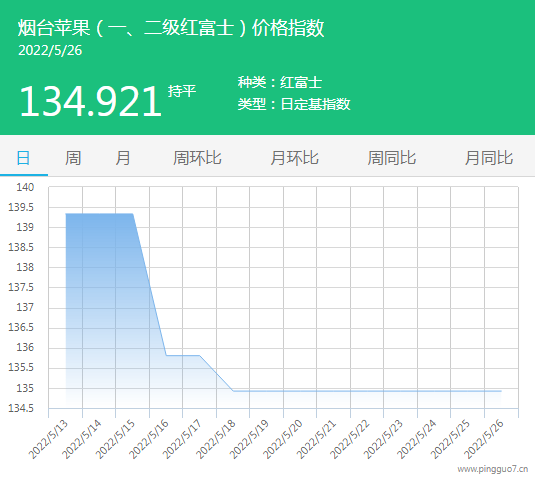Click the 烟台苹果 price index title

click(x=171, y=28)
